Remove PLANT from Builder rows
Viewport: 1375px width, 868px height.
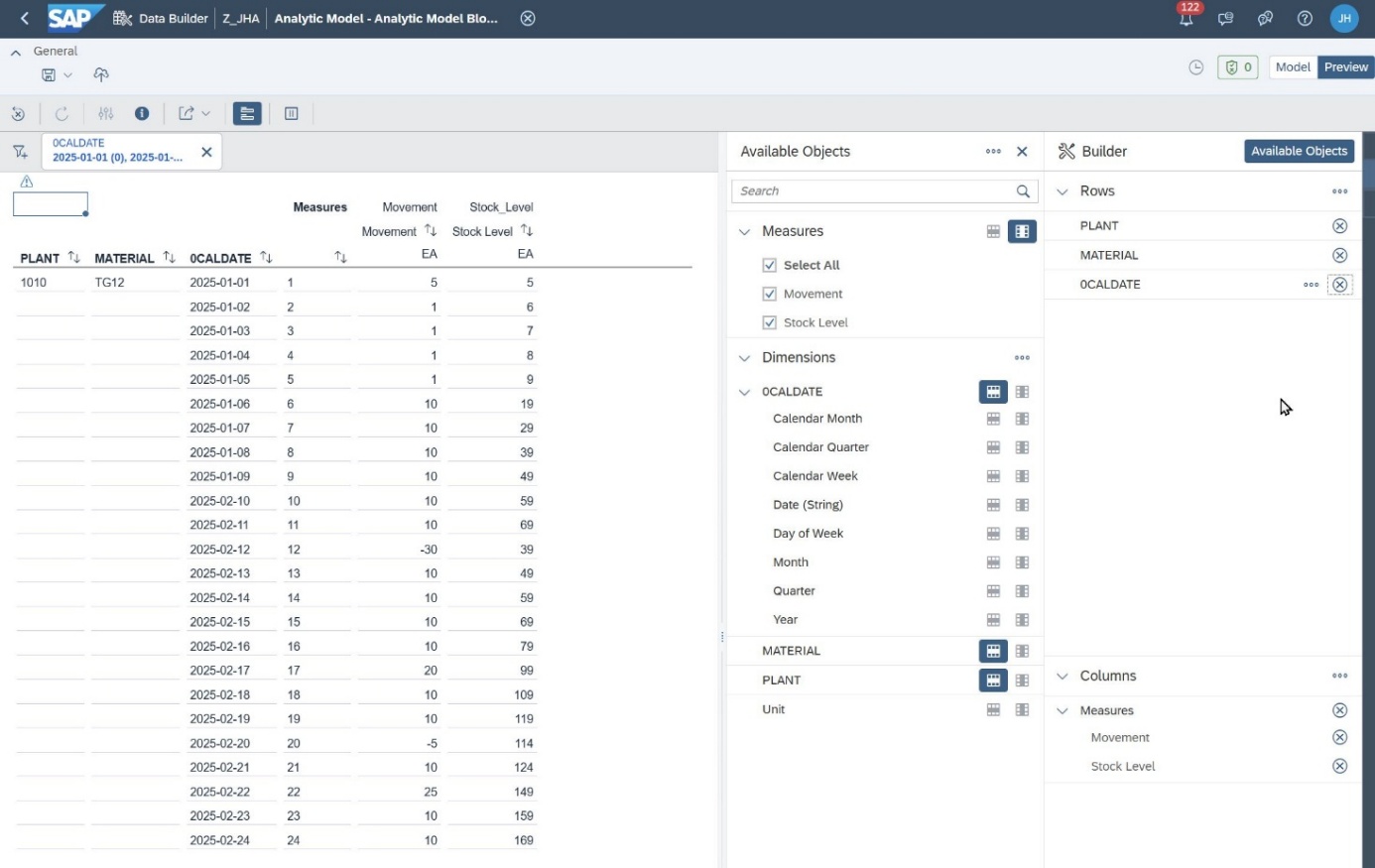[x=1339, y=226]
